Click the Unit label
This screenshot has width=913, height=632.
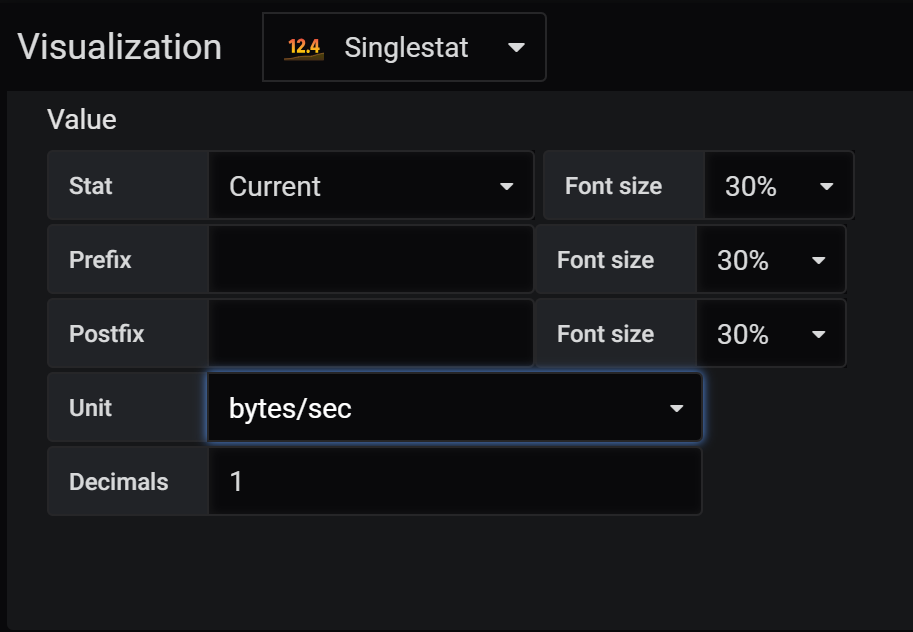tap(91, 407)
